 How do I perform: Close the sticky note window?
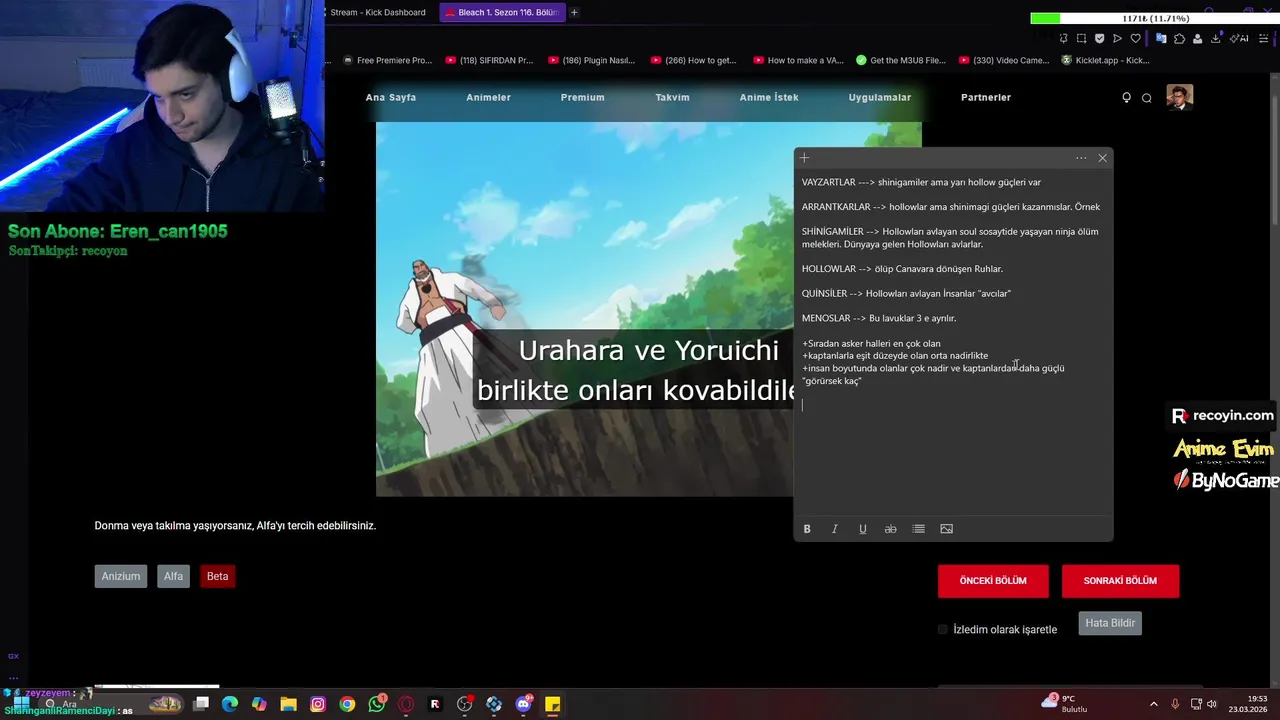click(1102, 158)
